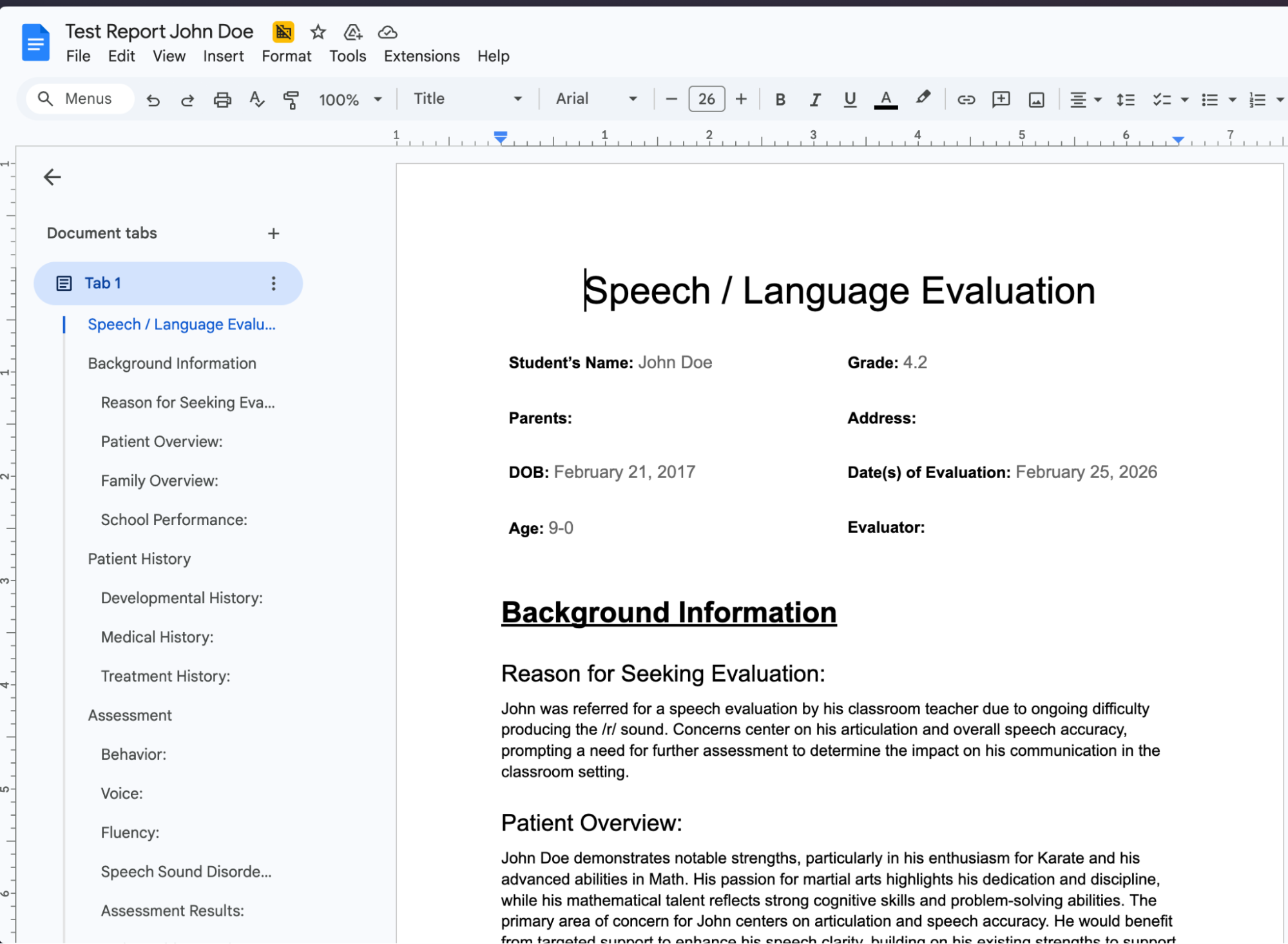Jump to the Background Information outline heading
The image size is (1288, 944).
pyautogui.click(x=171, y=363)
